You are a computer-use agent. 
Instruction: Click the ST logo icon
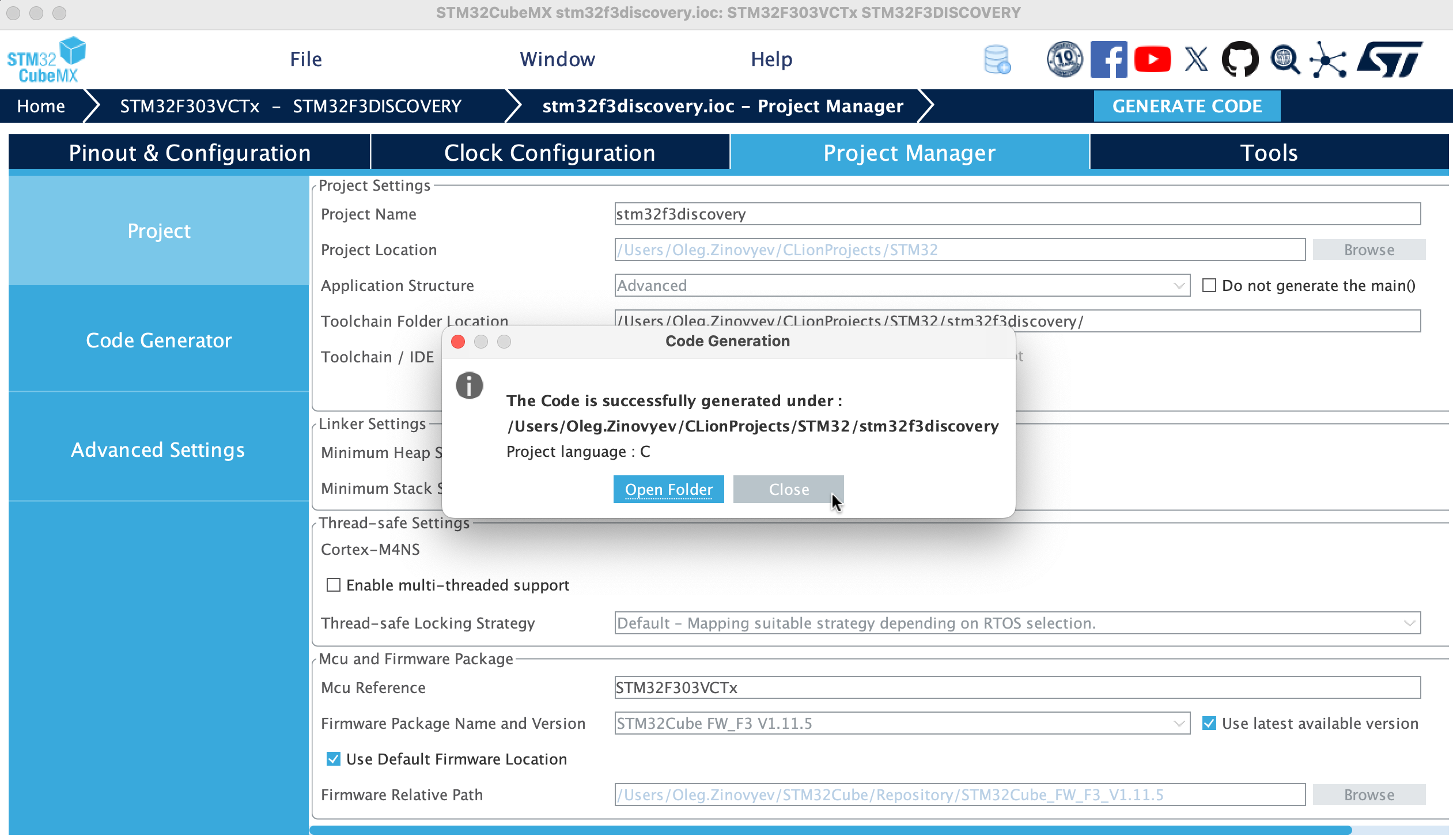click(1390, 59)
